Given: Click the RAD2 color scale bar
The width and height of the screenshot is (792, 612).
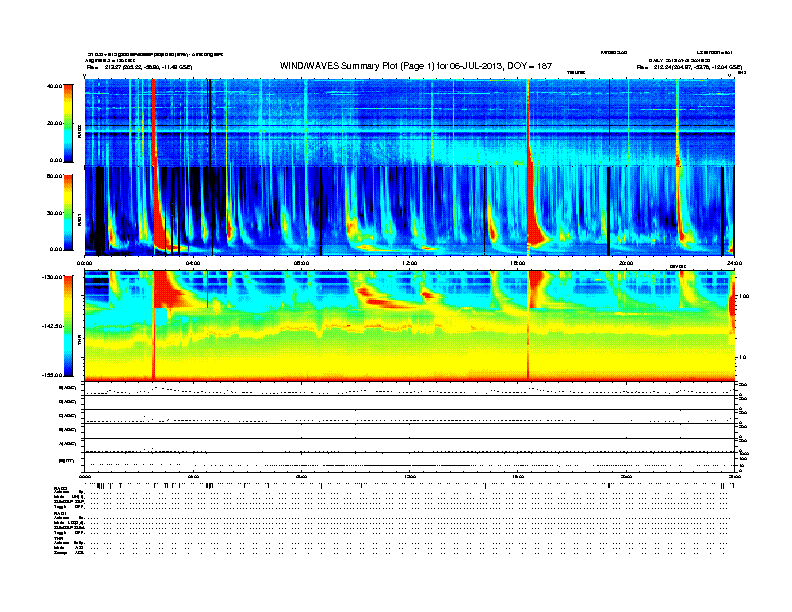Looking at the screenshot, I should pyautogui.click(x=68, y=123).
